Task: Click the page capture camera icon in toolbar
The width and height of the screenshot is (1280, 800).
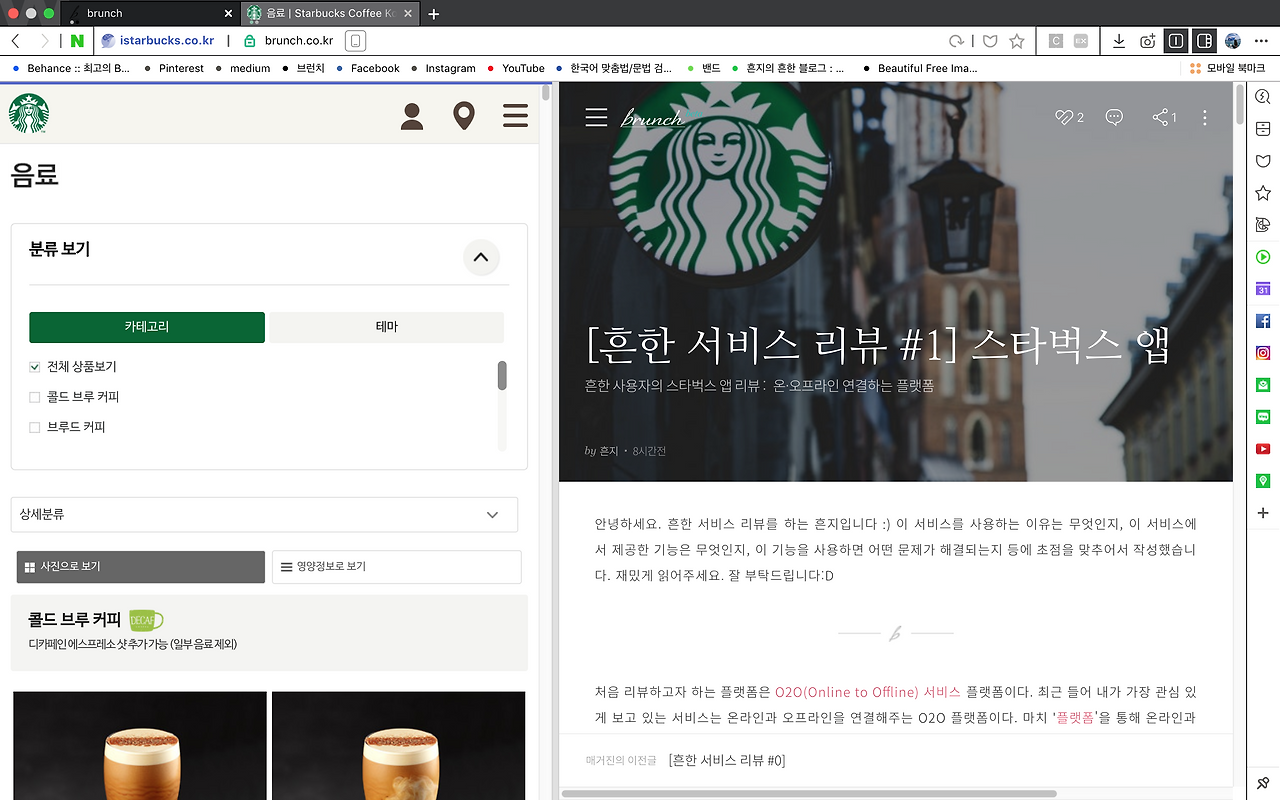Action: 1147,41
